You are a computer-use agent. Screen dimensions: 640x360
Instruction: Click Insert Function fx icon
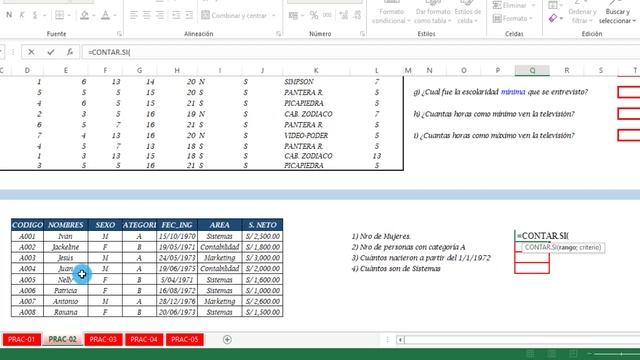70,52
